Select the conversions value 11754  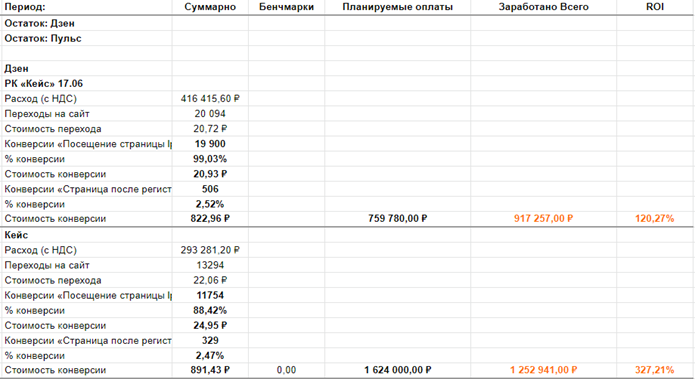point(210,296)
